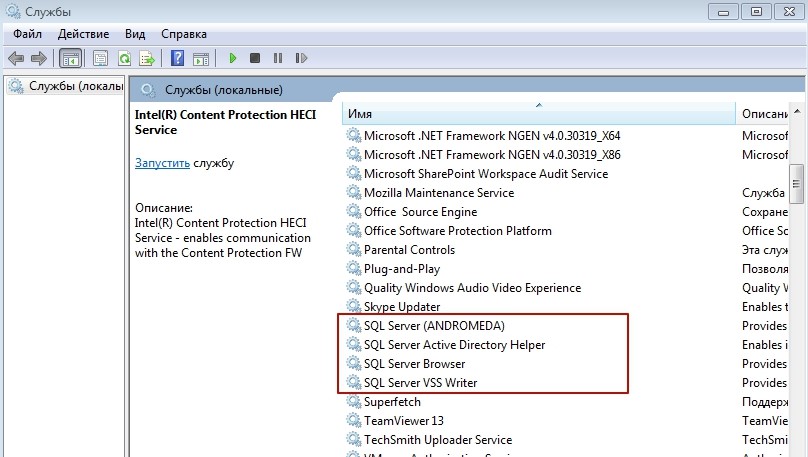
Task: Open the Файл menu
Action: (x=27, y=34)
